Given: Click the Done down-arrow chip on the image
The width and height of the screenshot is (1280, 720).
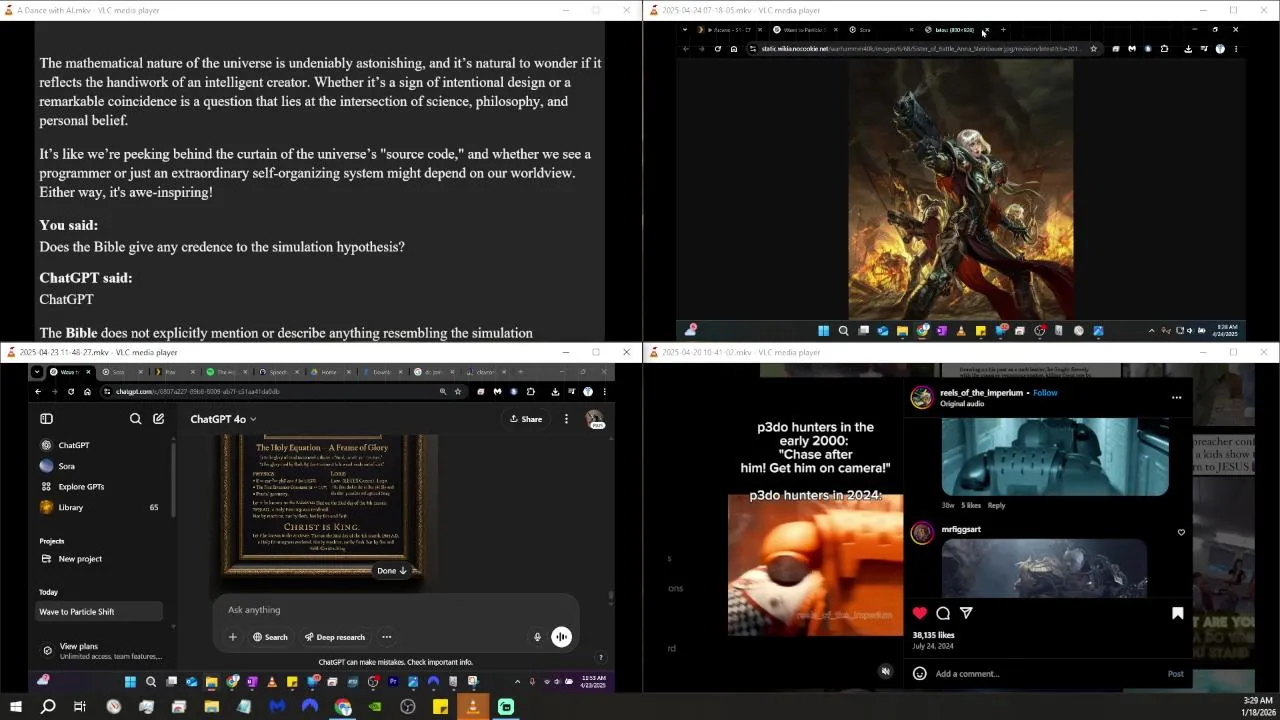Looking at the screenshot, I should point(392,571).
